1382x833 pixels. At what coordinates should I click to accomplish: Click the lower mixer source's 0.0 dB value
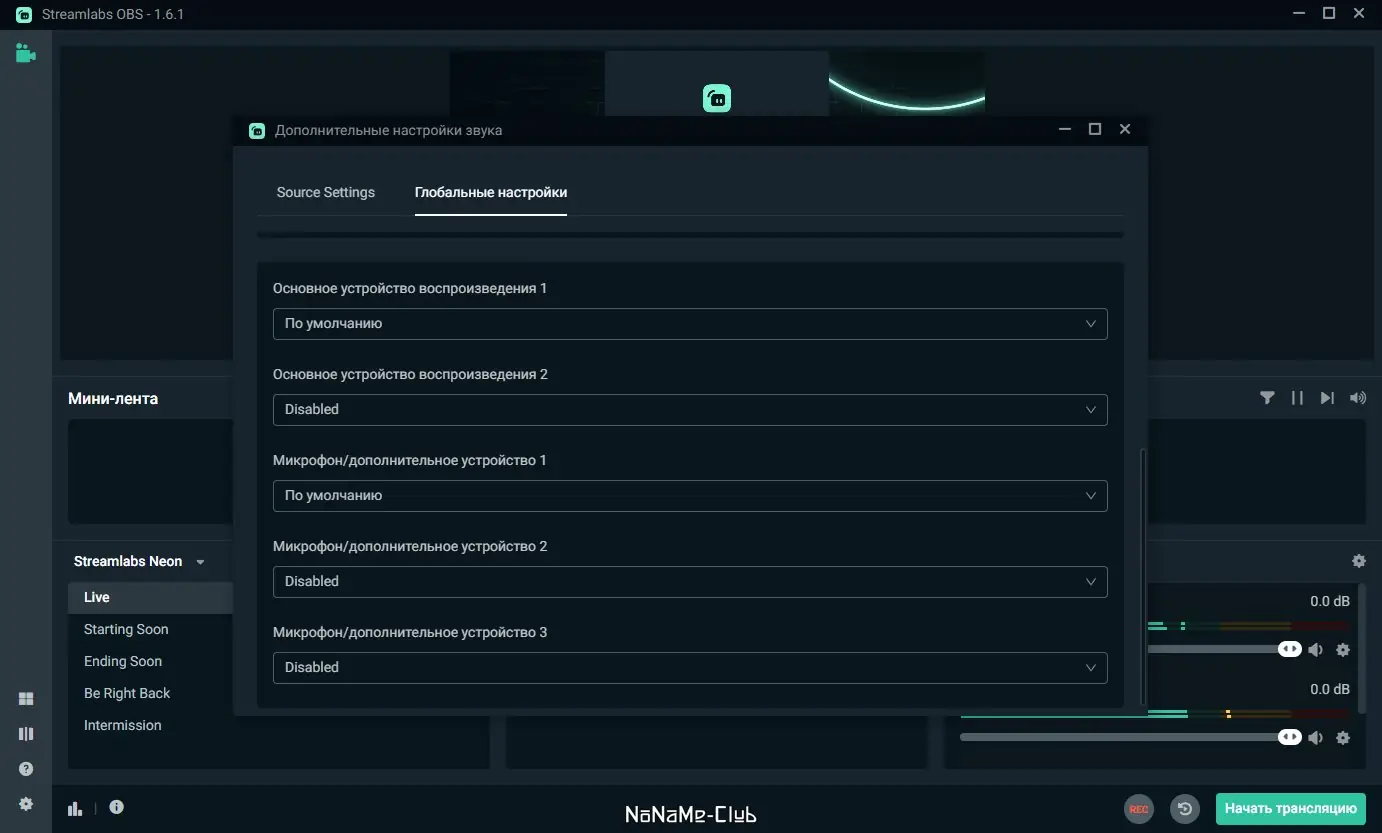point(1330,689)
